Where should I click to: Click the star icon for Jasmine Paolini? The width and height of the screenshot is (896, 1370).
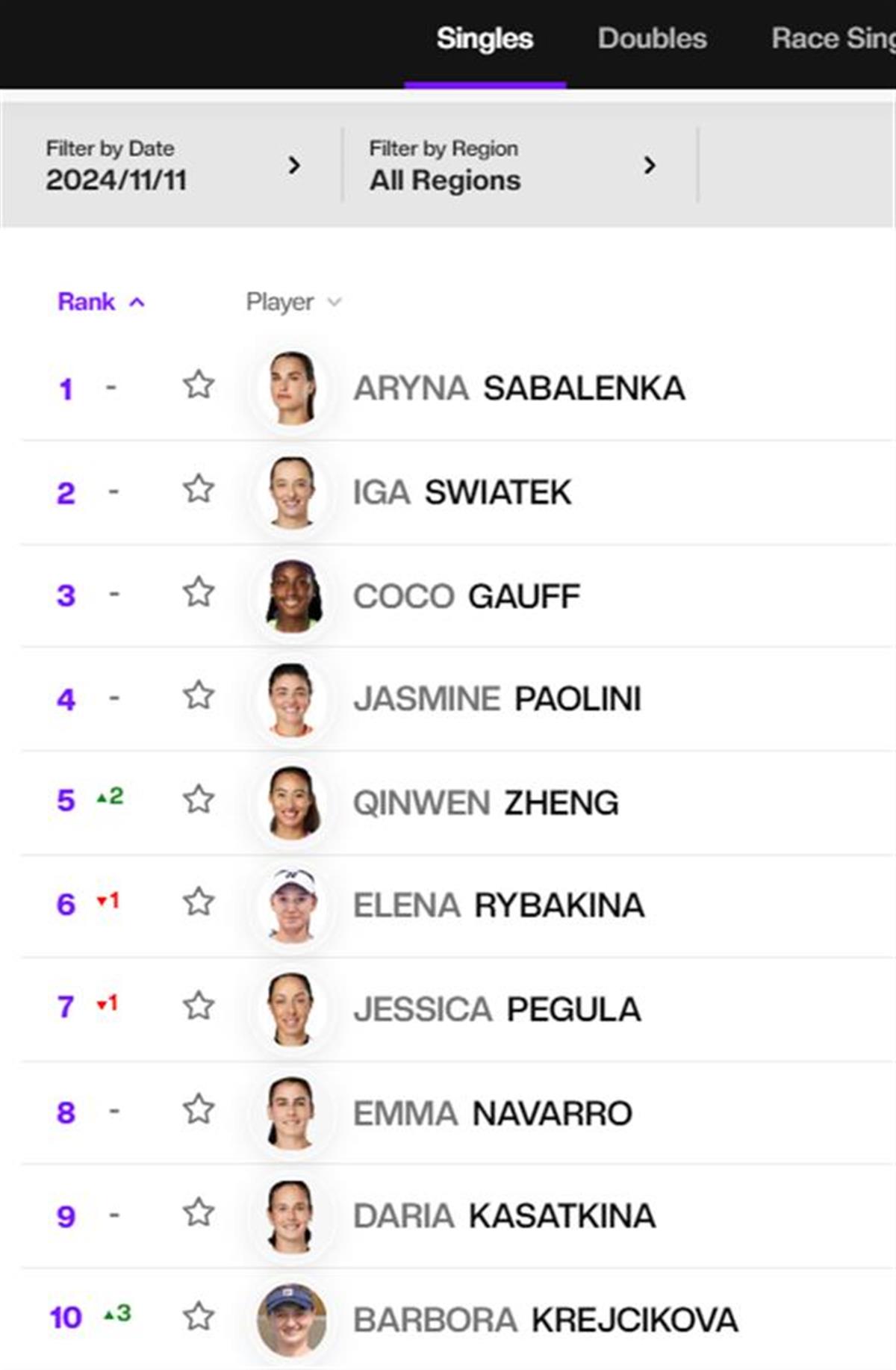[x=199, y=696]
